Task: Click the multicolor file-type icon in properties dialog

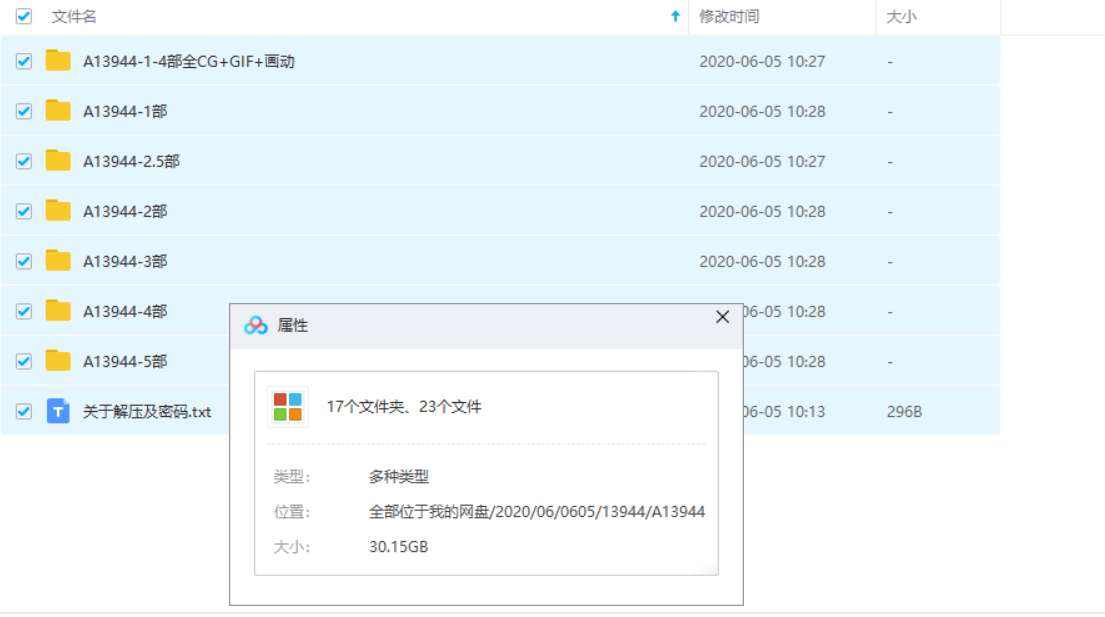Action: click(288, 407)
